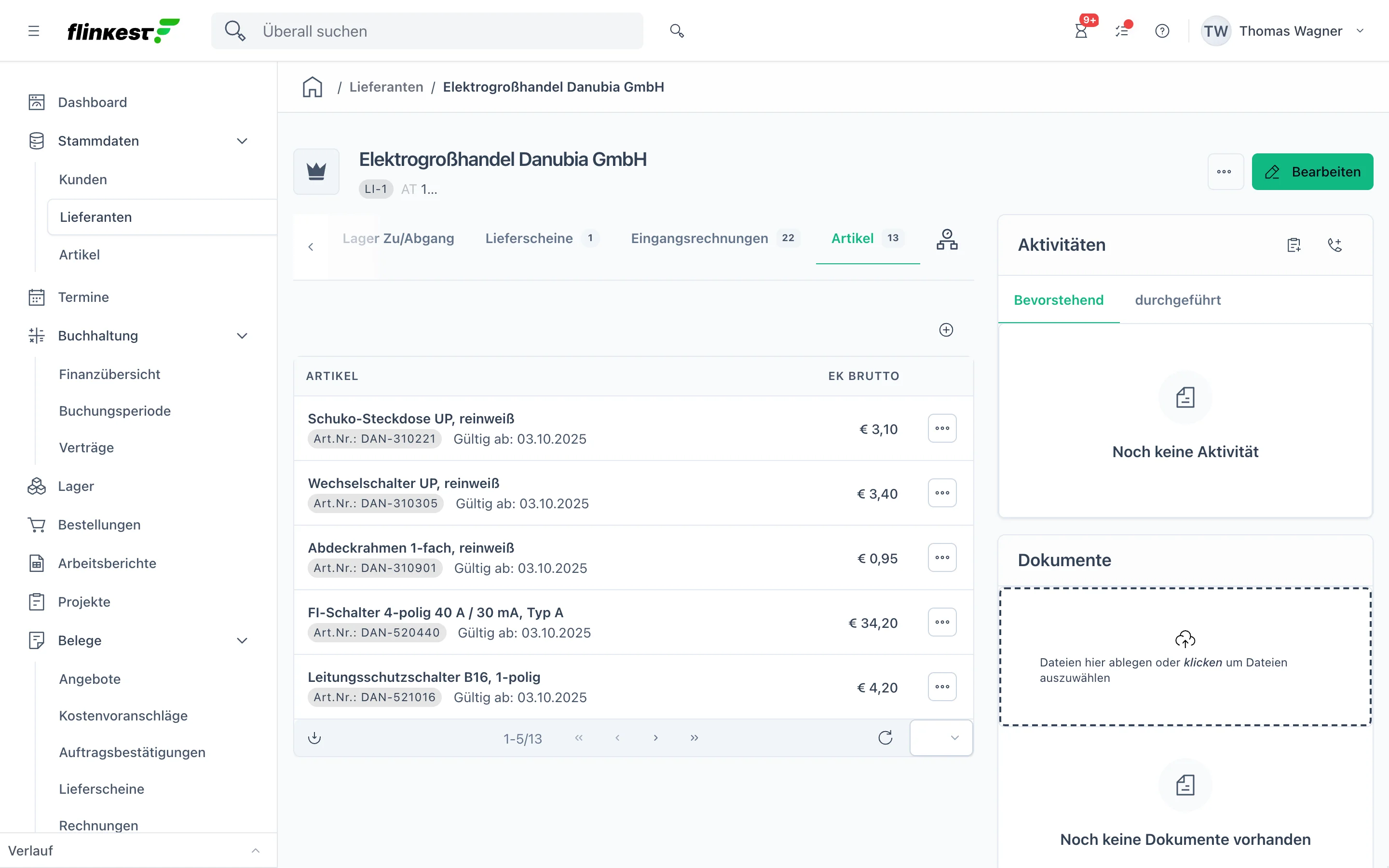Click the Bearbeiten button
Viewport: 1389px width, 868px height.
(1312, 172)
